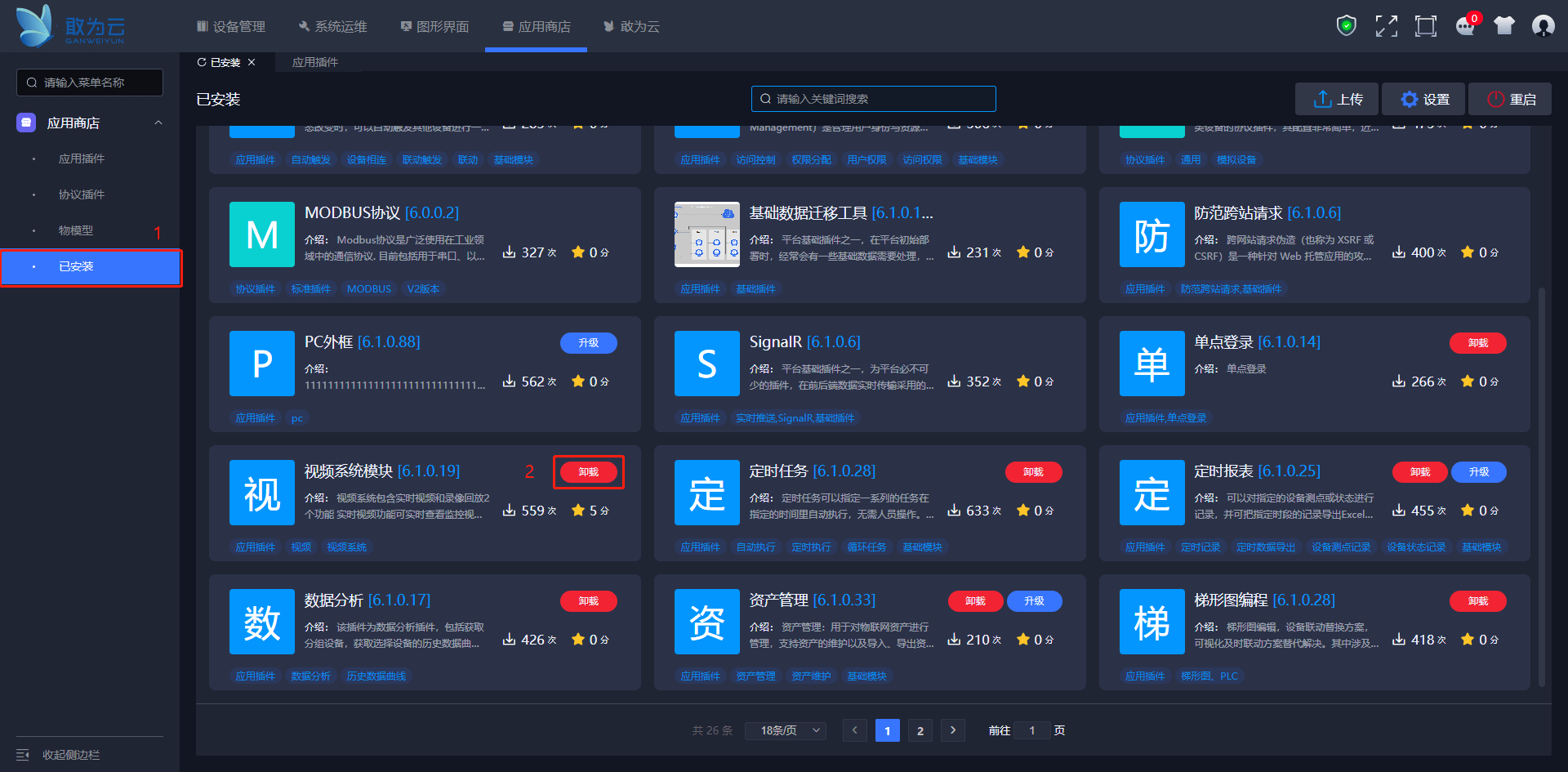Select 应用插件 in the sidebar
Viewport: 1568px width, 772px height.
(82, 158)
